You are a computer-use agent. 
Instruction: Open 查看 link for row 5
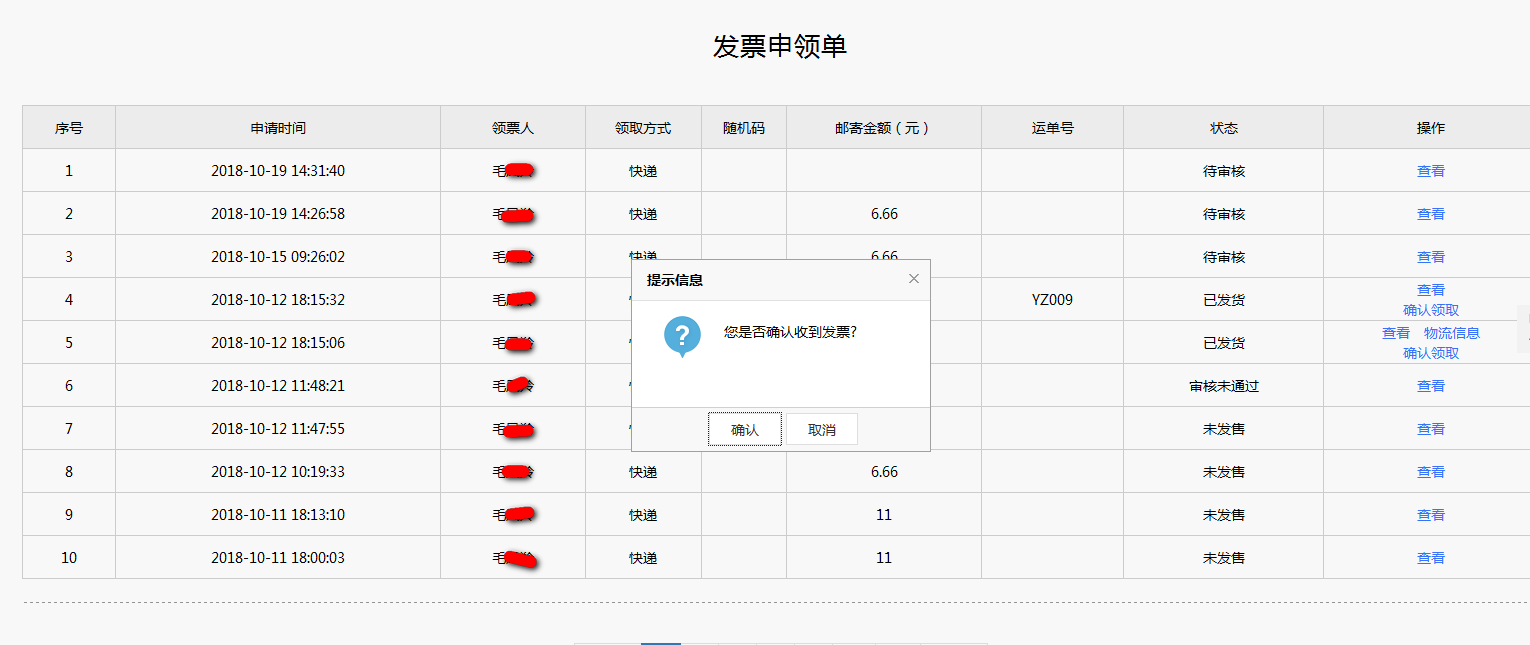click(1396, 333)
